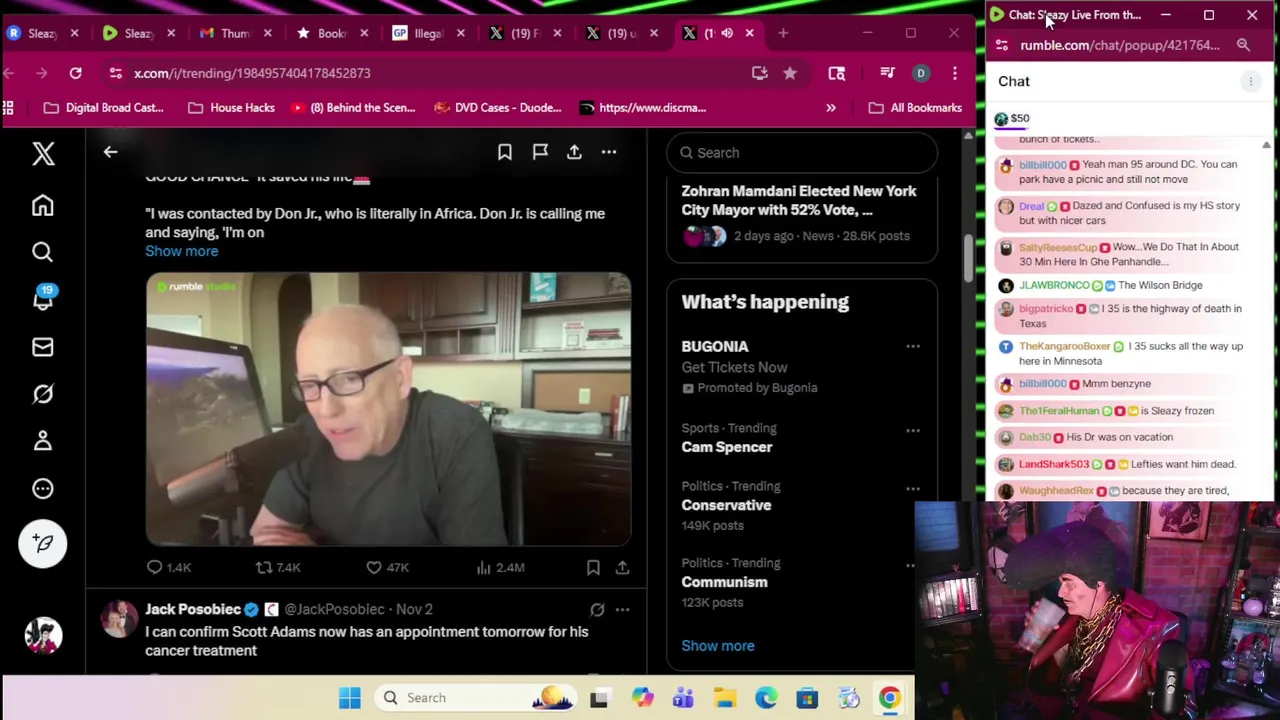Open a new browser tab

[x=783, y=33]
